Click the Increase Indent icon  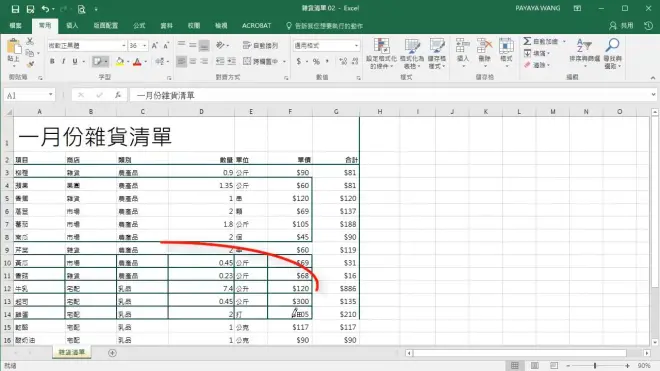[x=232, y=61]
